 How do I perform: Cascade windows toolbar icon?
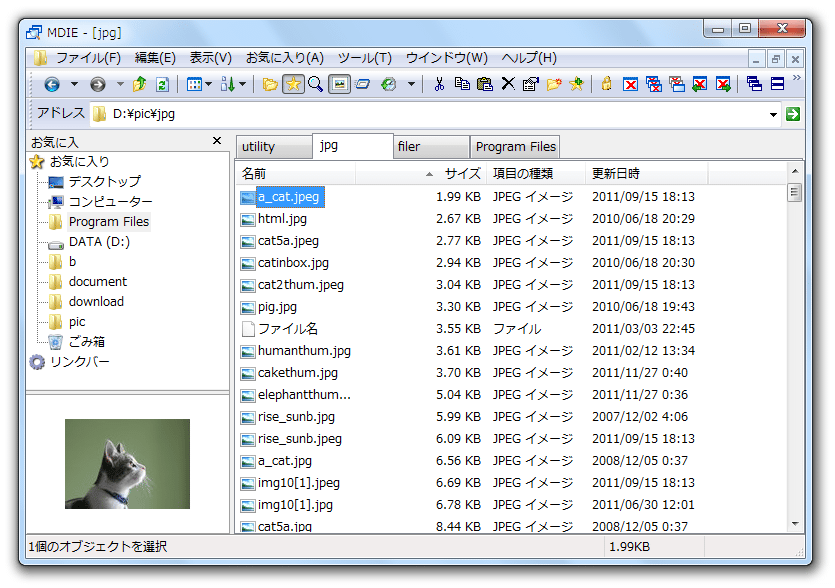point(754,84)
